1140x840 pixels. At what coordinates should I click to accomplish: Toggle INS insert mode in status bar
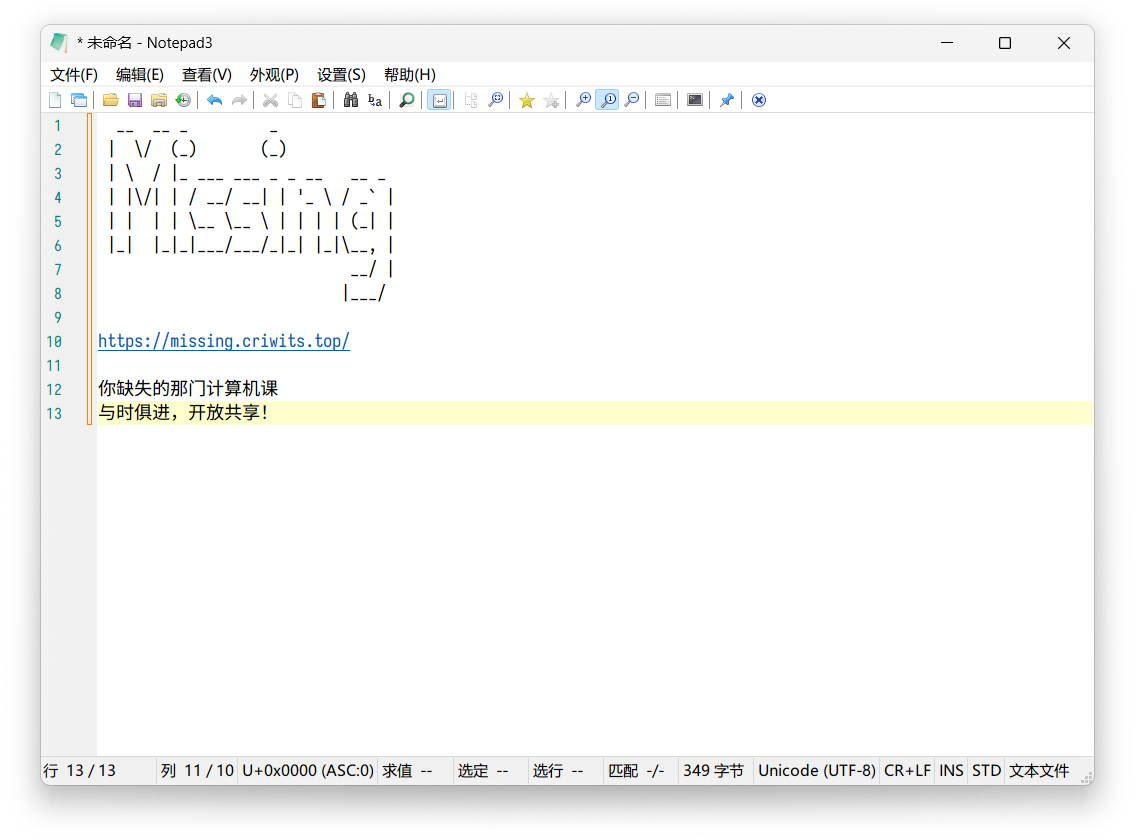951,771
